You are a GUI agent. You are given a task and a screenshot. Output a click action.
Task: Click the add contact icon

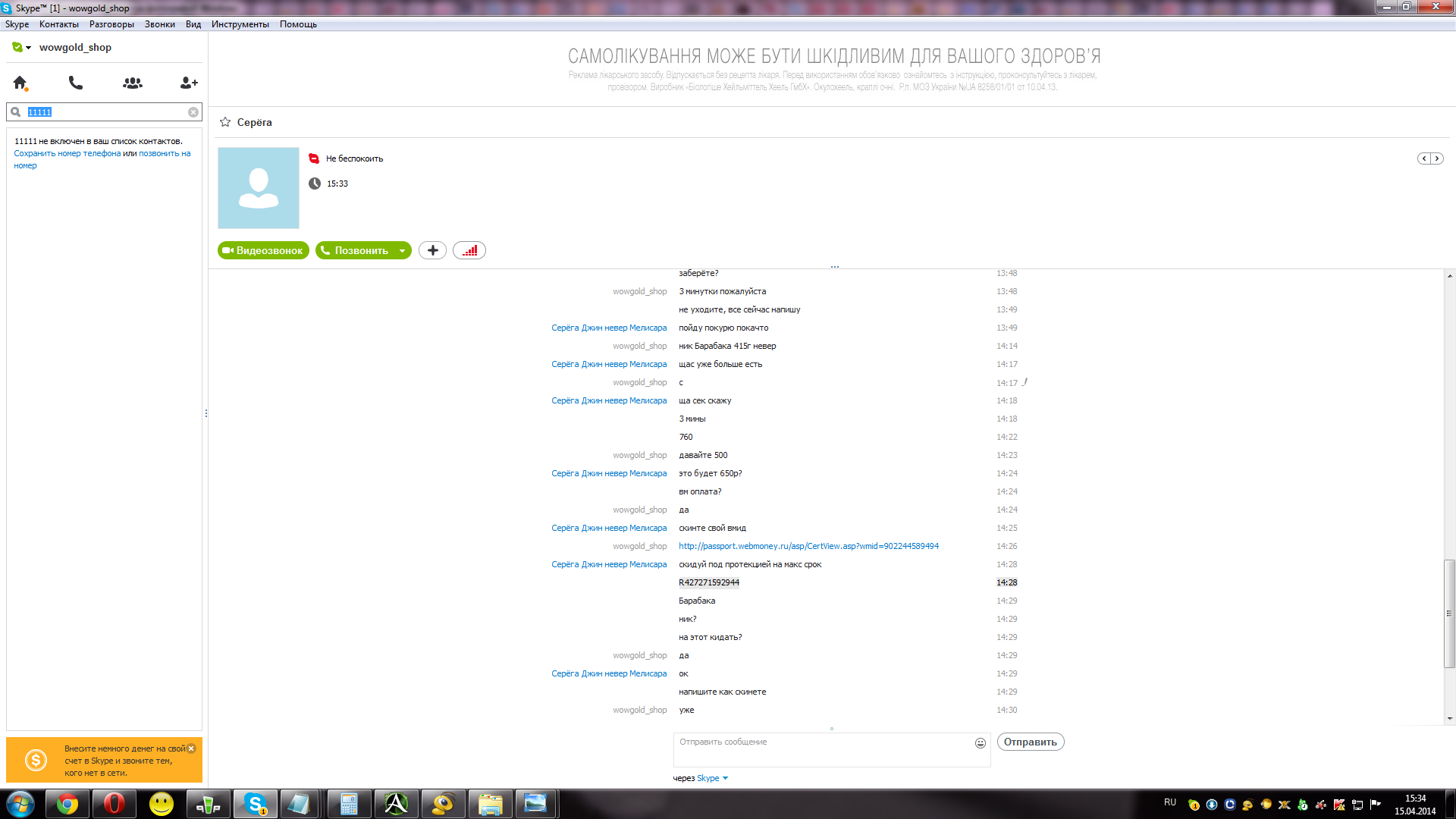point(189,83)
